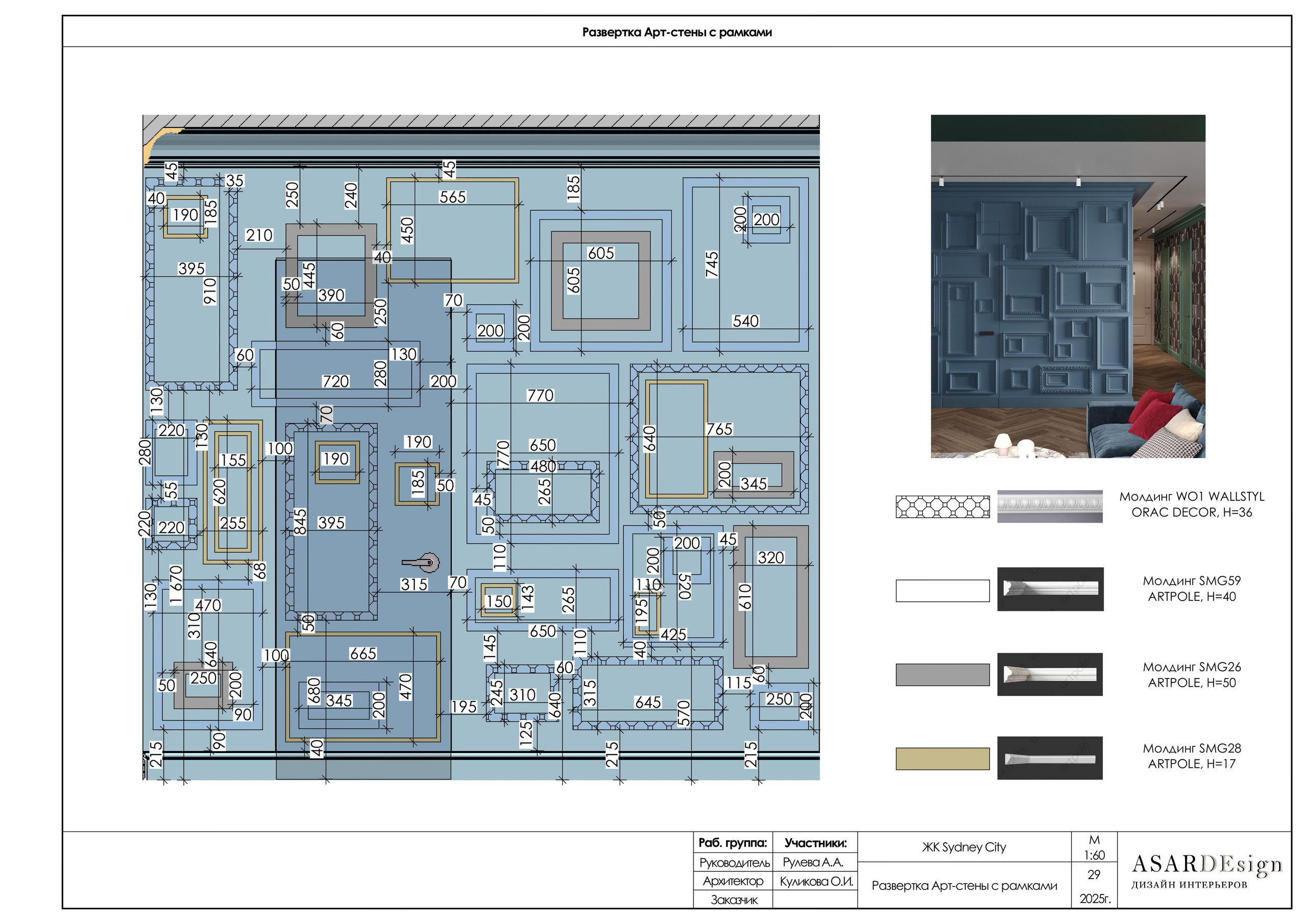
Task: Click the sheet title at the top of the page
Action: 676,33
